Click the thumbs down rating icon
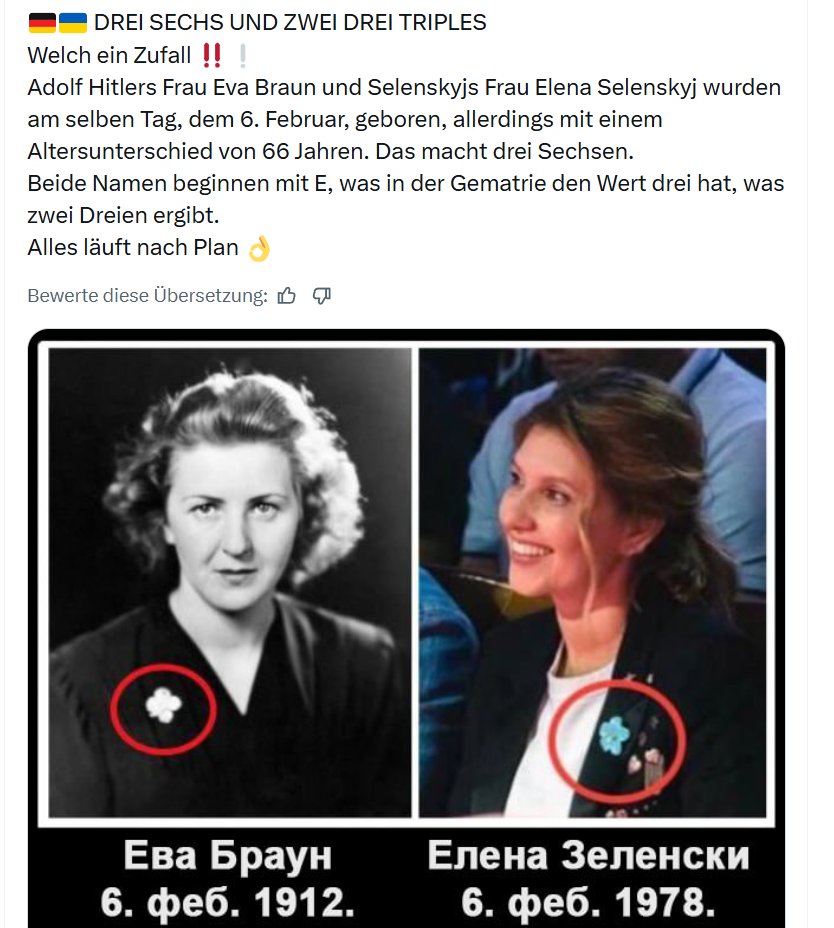The image size is (834, 928). pyautogui.click(x=321, y=295)
